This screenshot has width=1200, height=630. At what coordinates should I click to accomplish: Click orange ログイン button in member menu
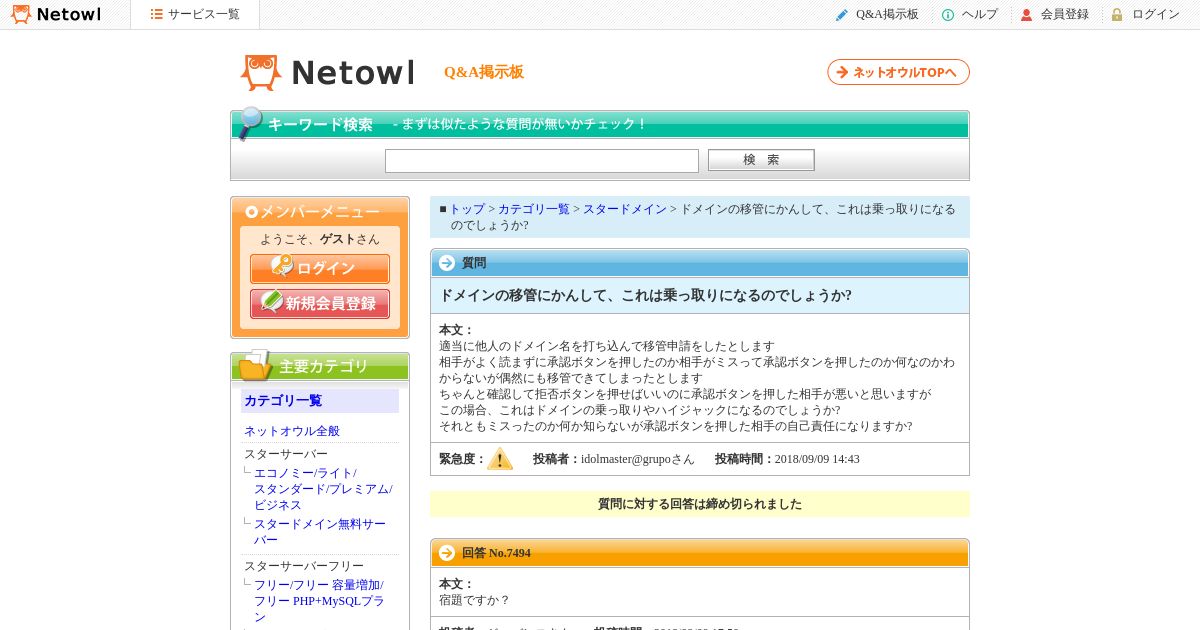pos(320,269)
